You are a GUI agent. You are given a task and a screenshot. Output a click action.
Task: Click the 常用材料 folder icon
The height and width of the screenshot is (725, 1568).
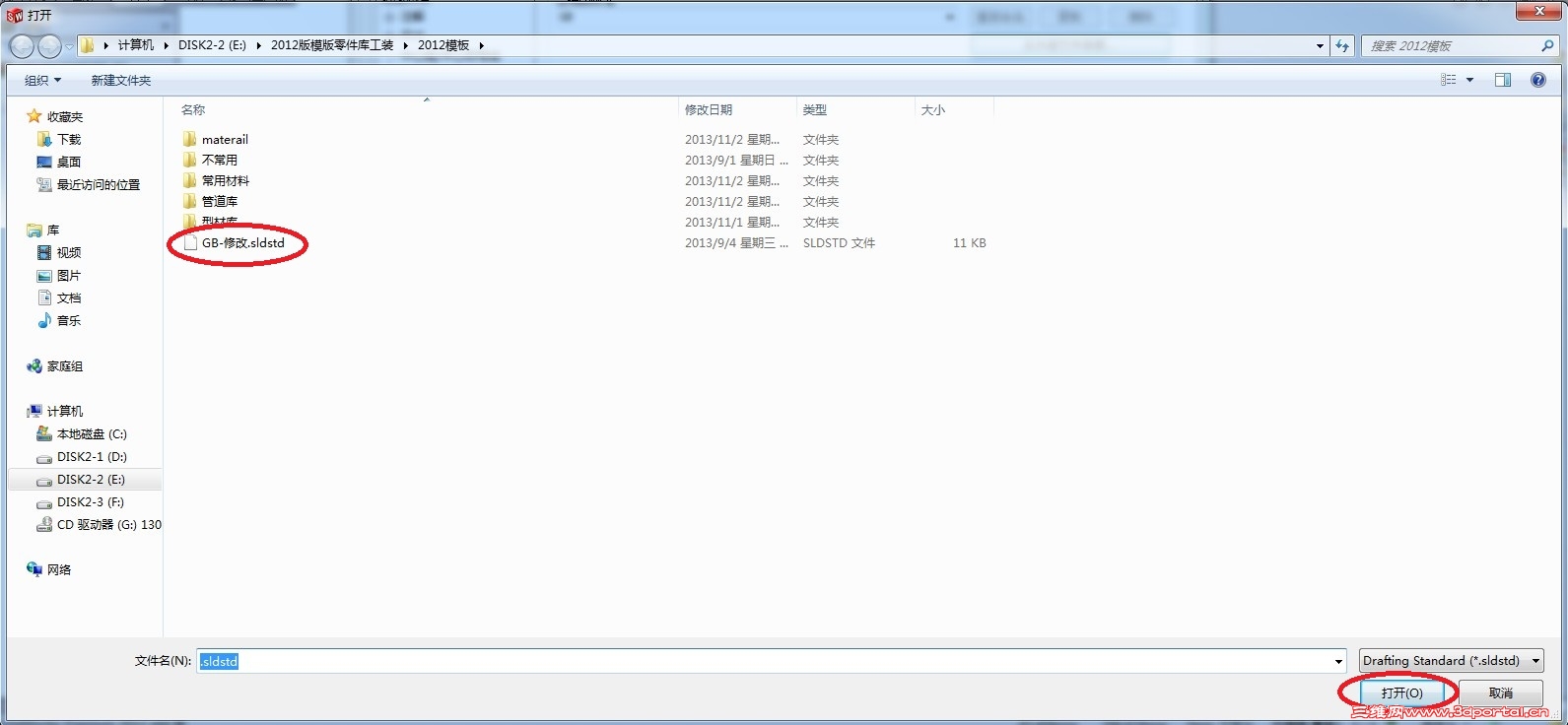190,180
